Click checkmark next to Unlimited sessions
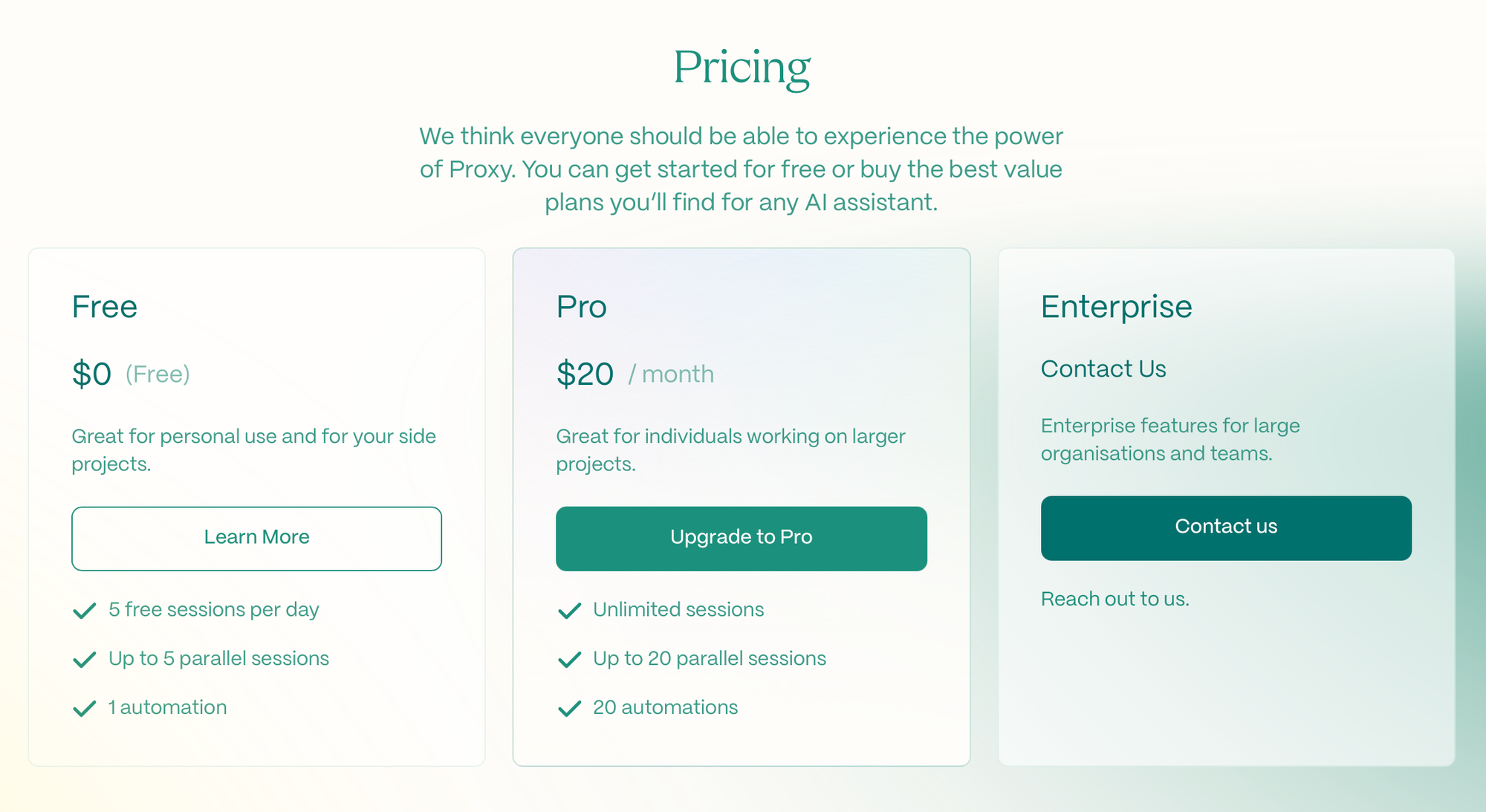1486x812 pixels. click(569, 611)
